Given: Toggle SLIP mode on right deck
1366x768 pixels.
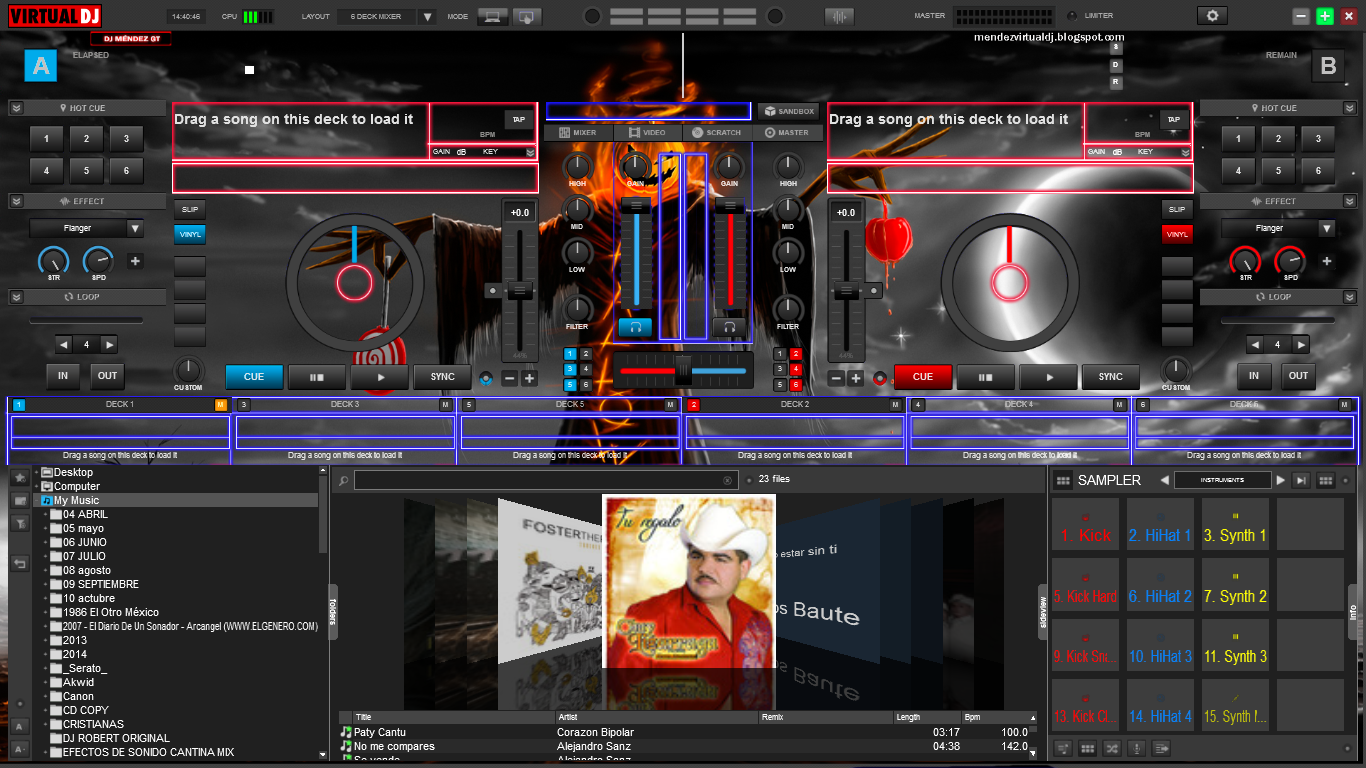Looking at the screenshot, I should coord(1177,209).
